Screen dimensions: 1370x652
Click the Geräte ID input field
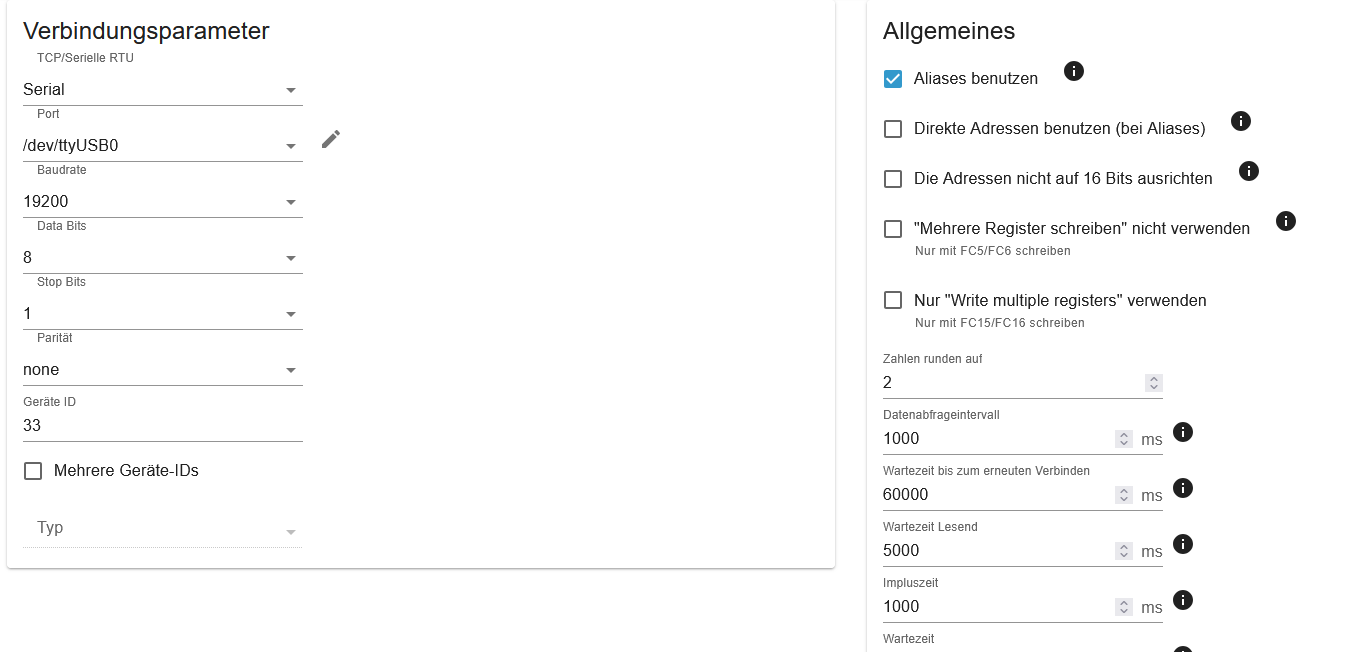(162, 426)
